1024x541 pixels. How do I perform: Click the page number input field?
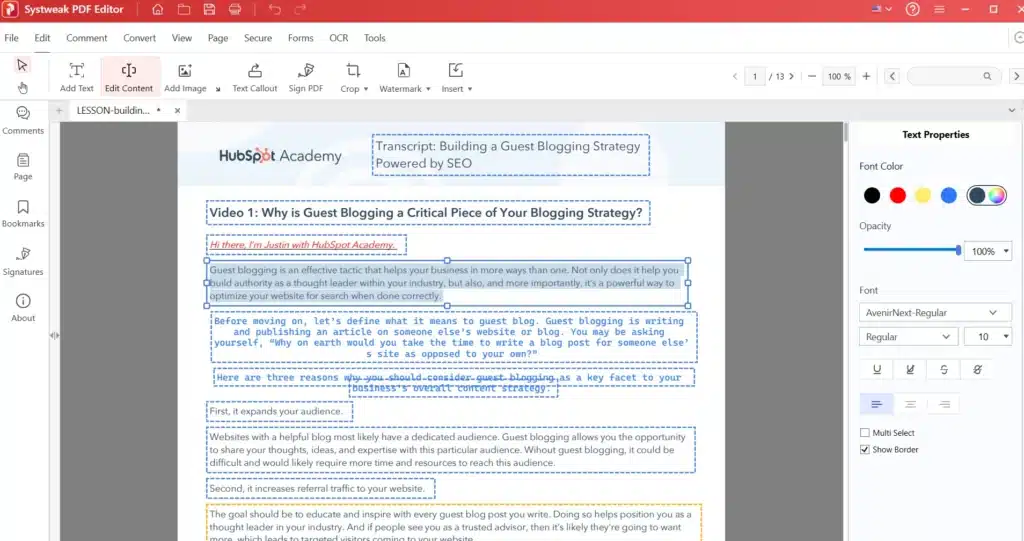(755, 76)
